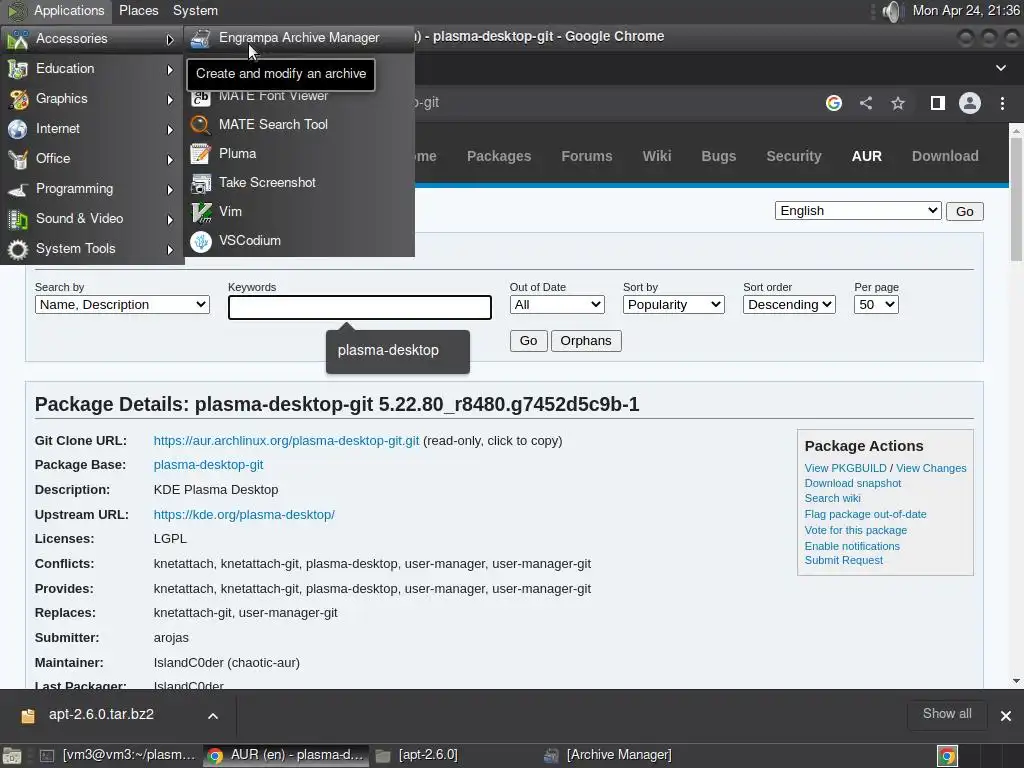The image size is (1024, 768).
Task: Go to the Wiki nav tab
Action: (656, 156)
